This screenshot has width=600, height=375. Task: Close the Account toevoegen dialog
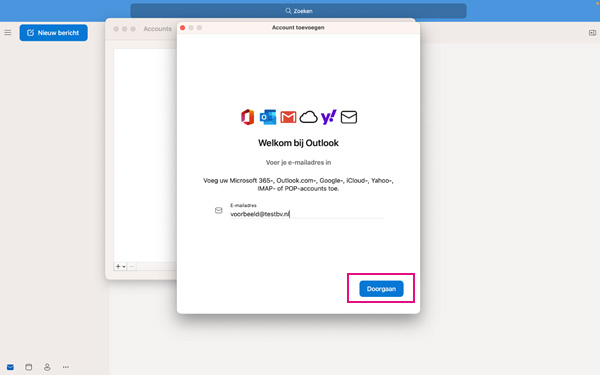183,28
